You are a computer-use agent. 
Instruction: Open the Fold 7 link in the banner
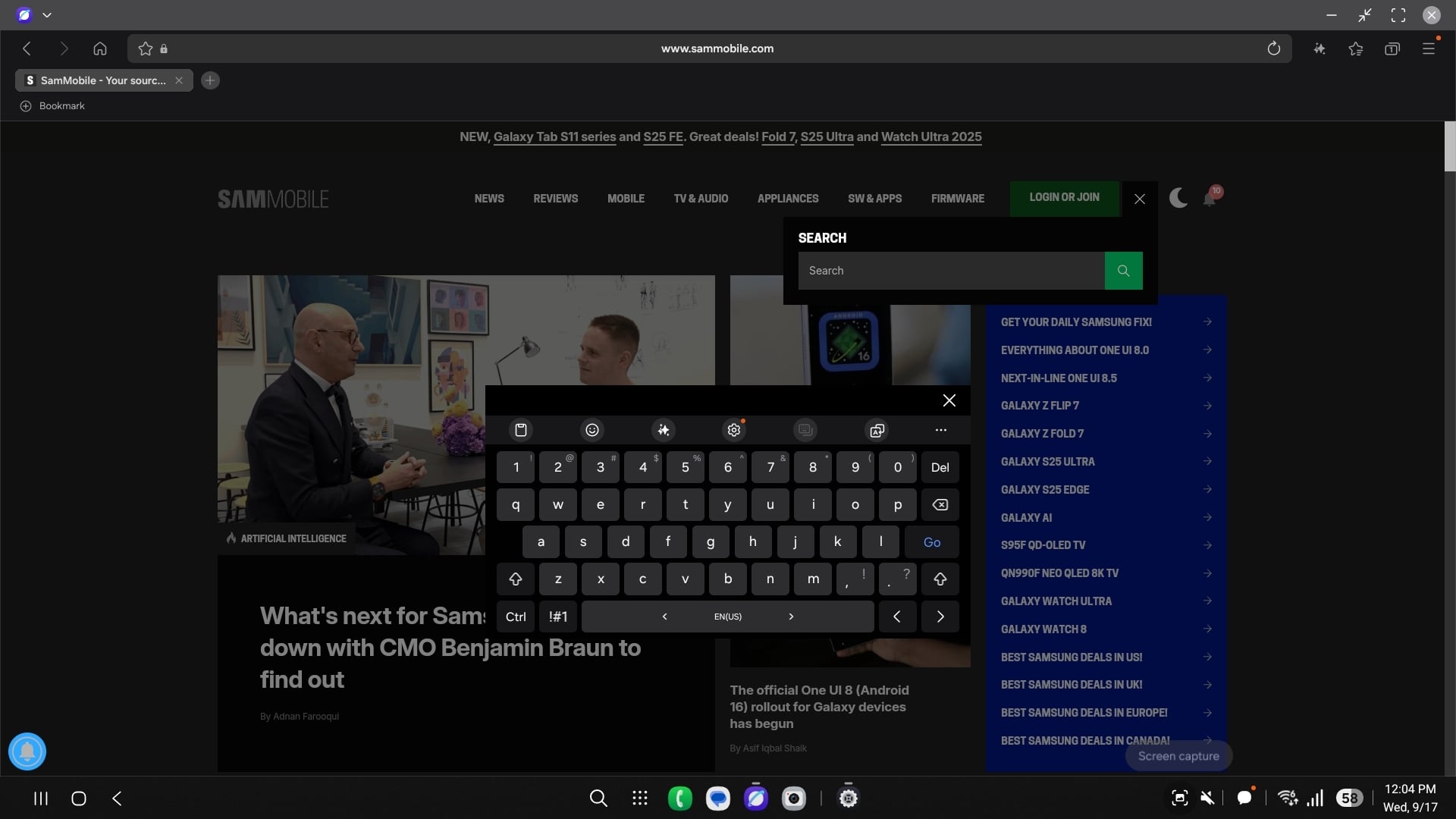click(x=778, y=137)
